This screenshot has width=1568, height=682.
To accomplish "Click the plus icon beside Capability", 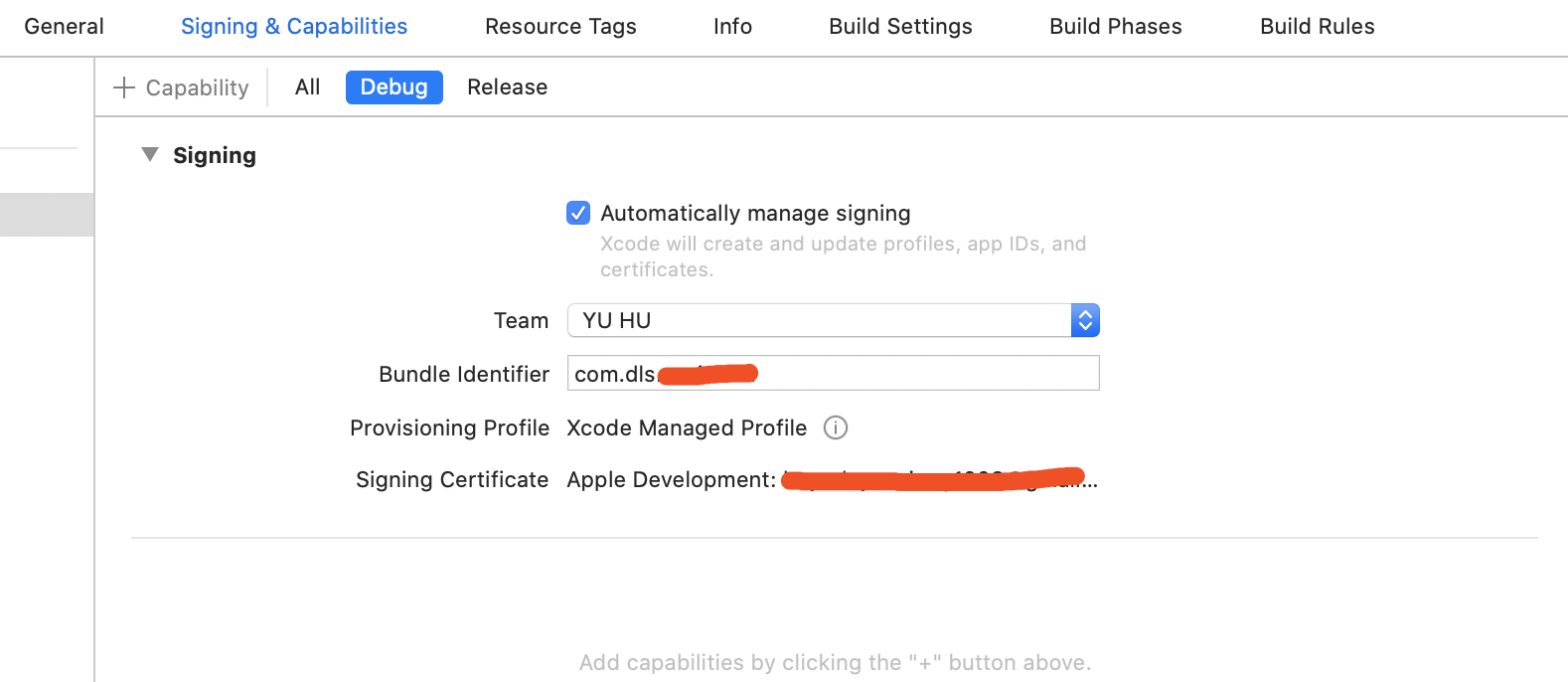I will tap(124, 87).
